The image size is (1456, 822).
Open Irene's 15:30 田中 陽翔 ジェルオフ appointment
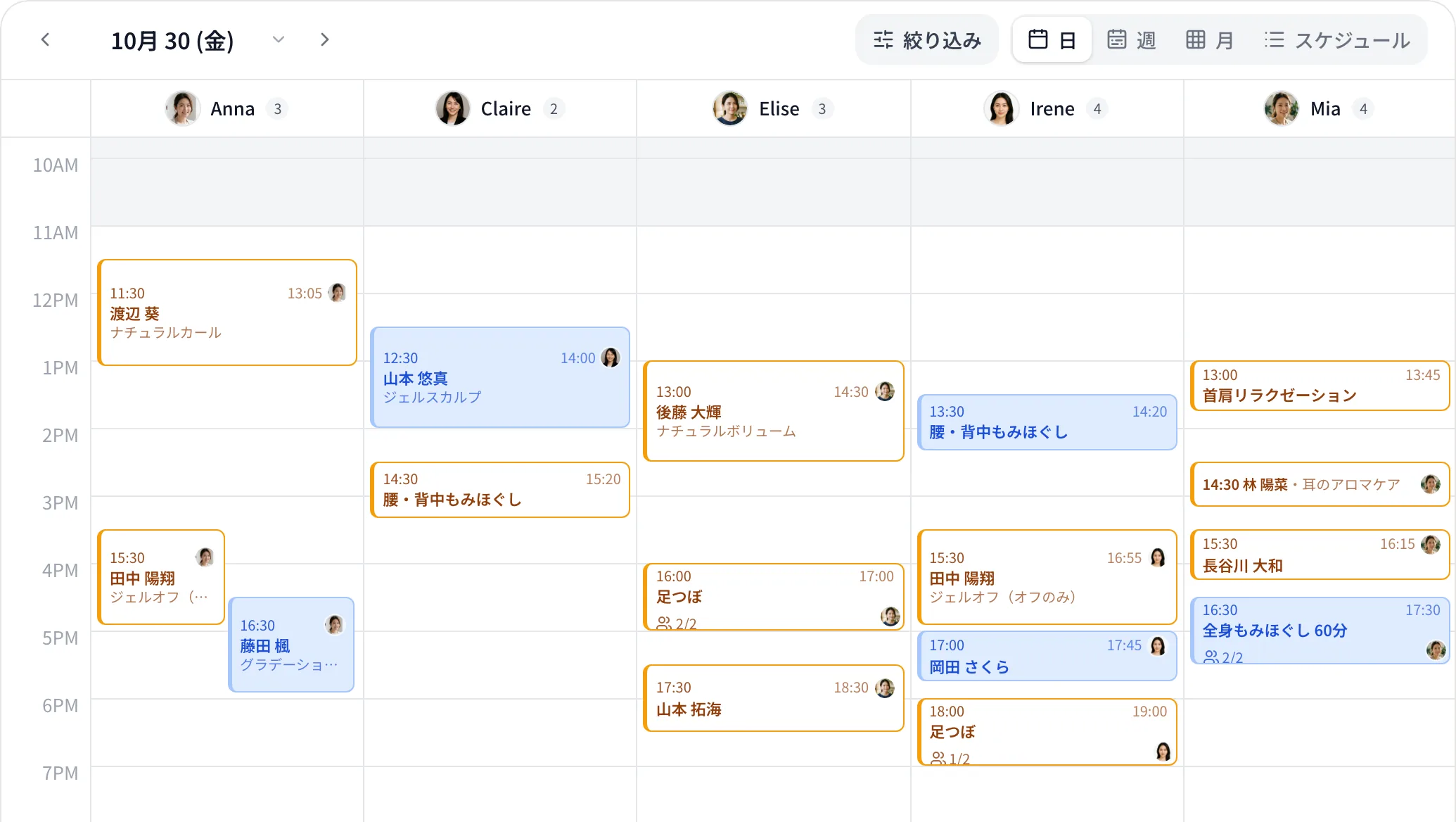1047,577
